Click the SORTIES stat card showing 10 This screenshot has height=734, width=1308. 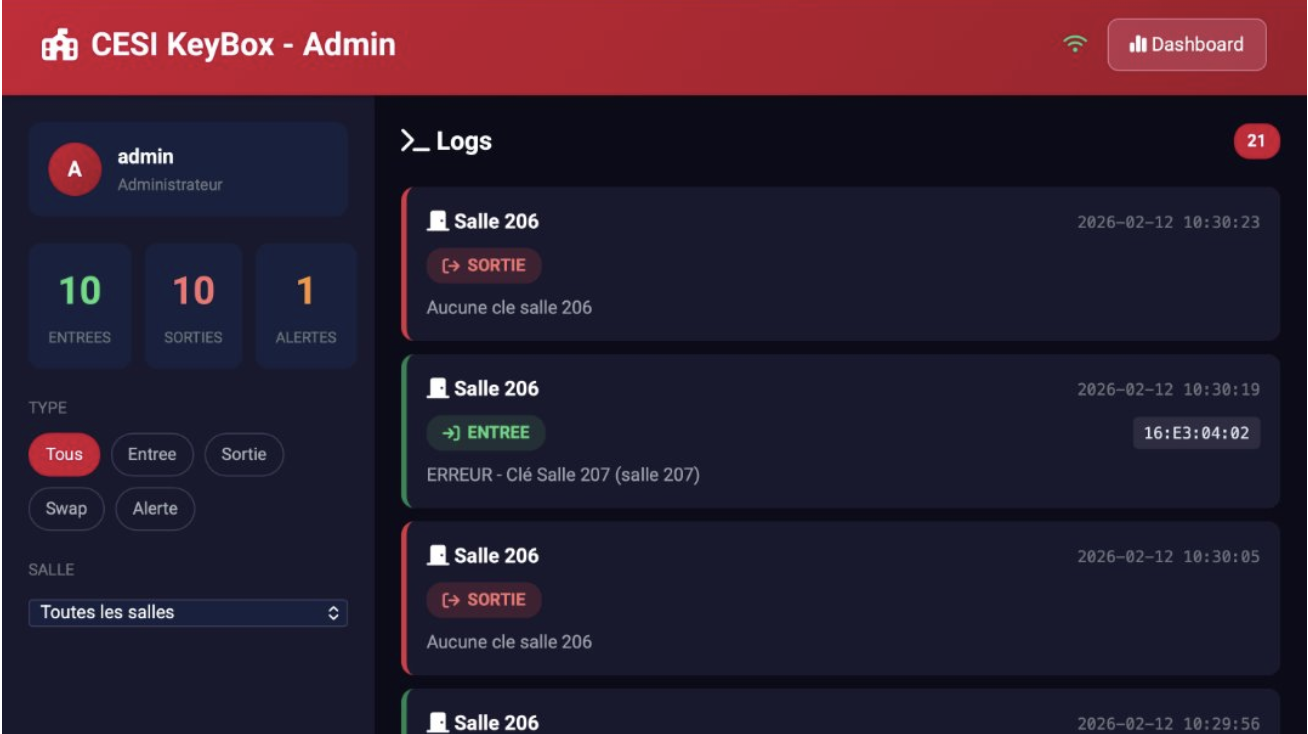[193, 306]
